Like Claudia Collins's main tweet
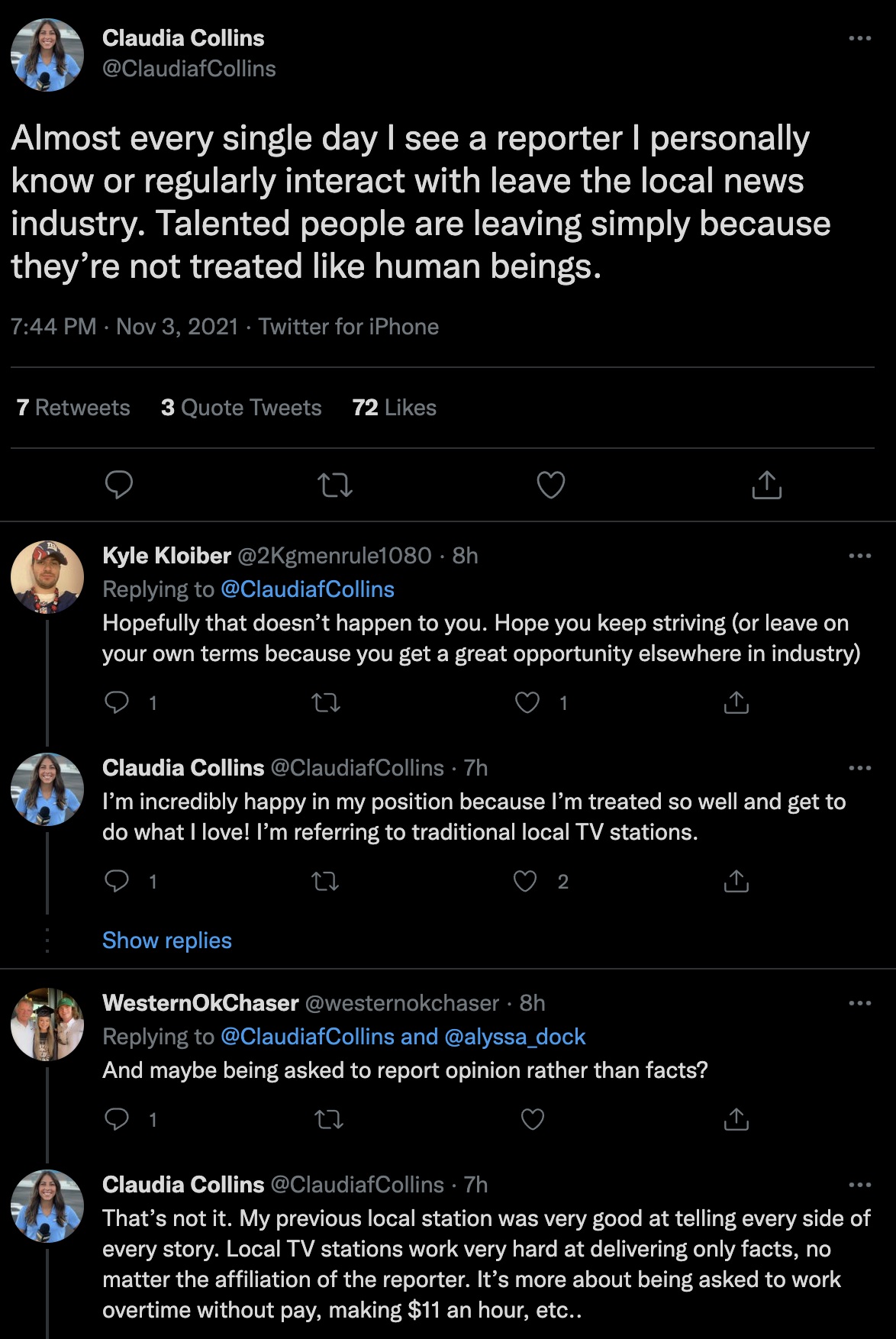This screenshot has width=896, height=1339. tap(550, 485)
